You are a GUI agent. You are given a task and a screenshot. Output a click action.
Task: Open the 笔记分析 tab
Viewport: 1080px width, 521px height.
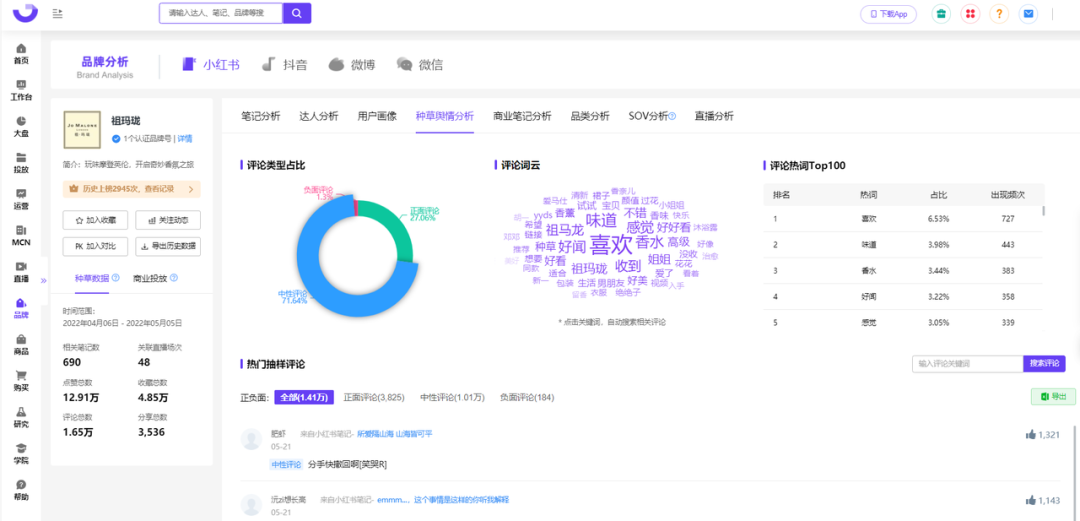[x=261, y=116]
